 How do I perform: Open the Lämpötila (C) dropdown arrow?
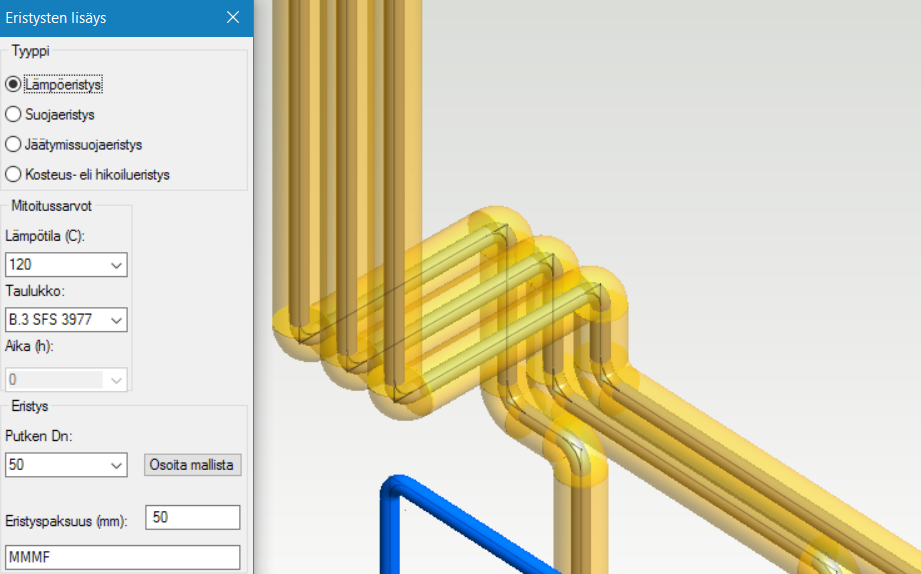click(116, 265)
